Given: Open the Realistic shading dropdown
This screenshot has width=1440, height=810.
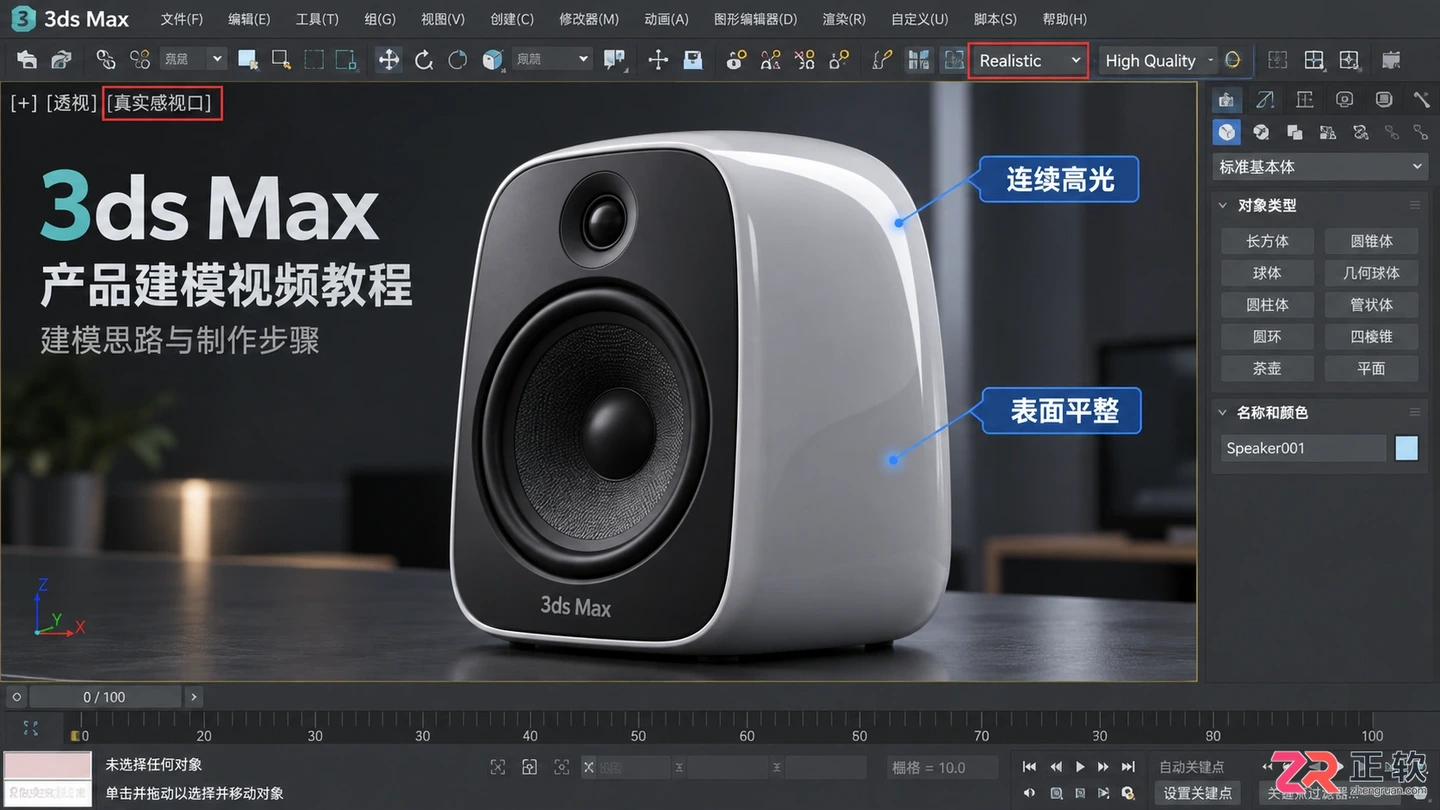Looking at the screenshot, I should pyautogui.click(x=1028, y=60).
